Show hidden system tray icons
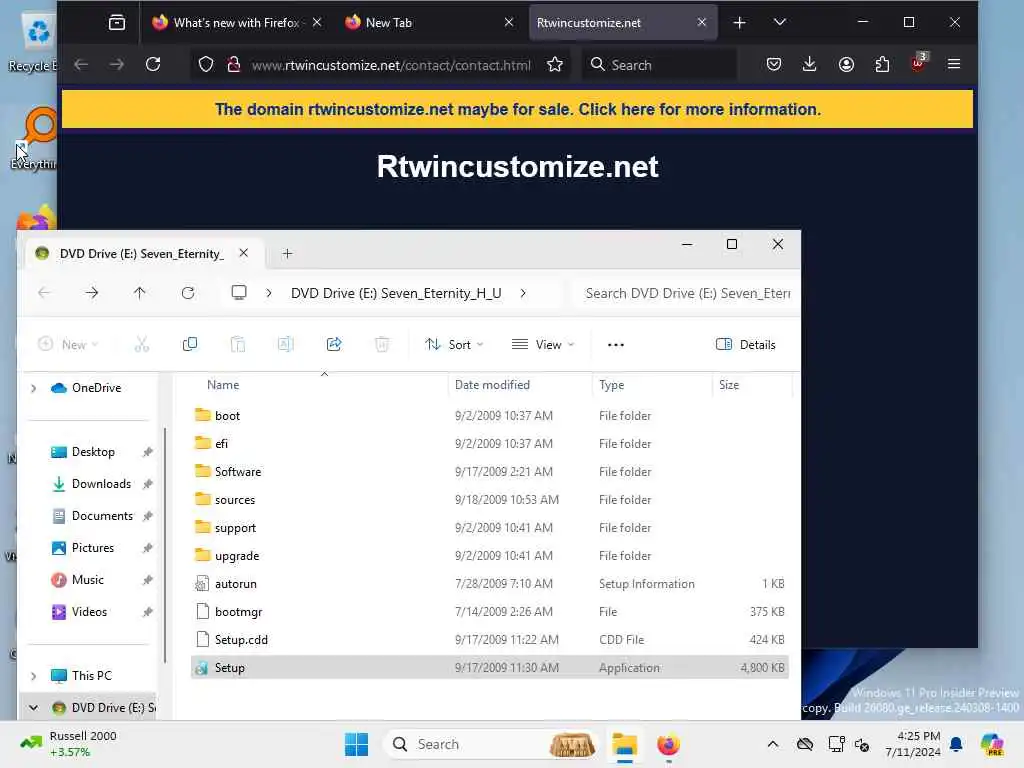1024x768 pixels. click(x=773, y=744)
